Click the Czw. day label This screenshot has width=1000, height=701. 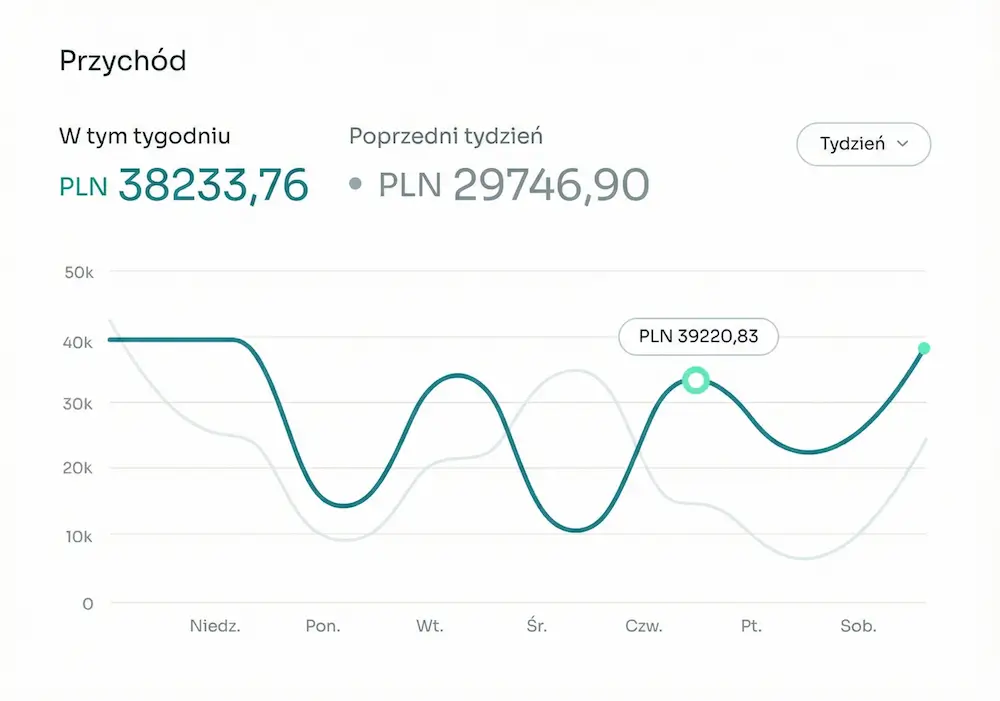(x=644, y=627)
